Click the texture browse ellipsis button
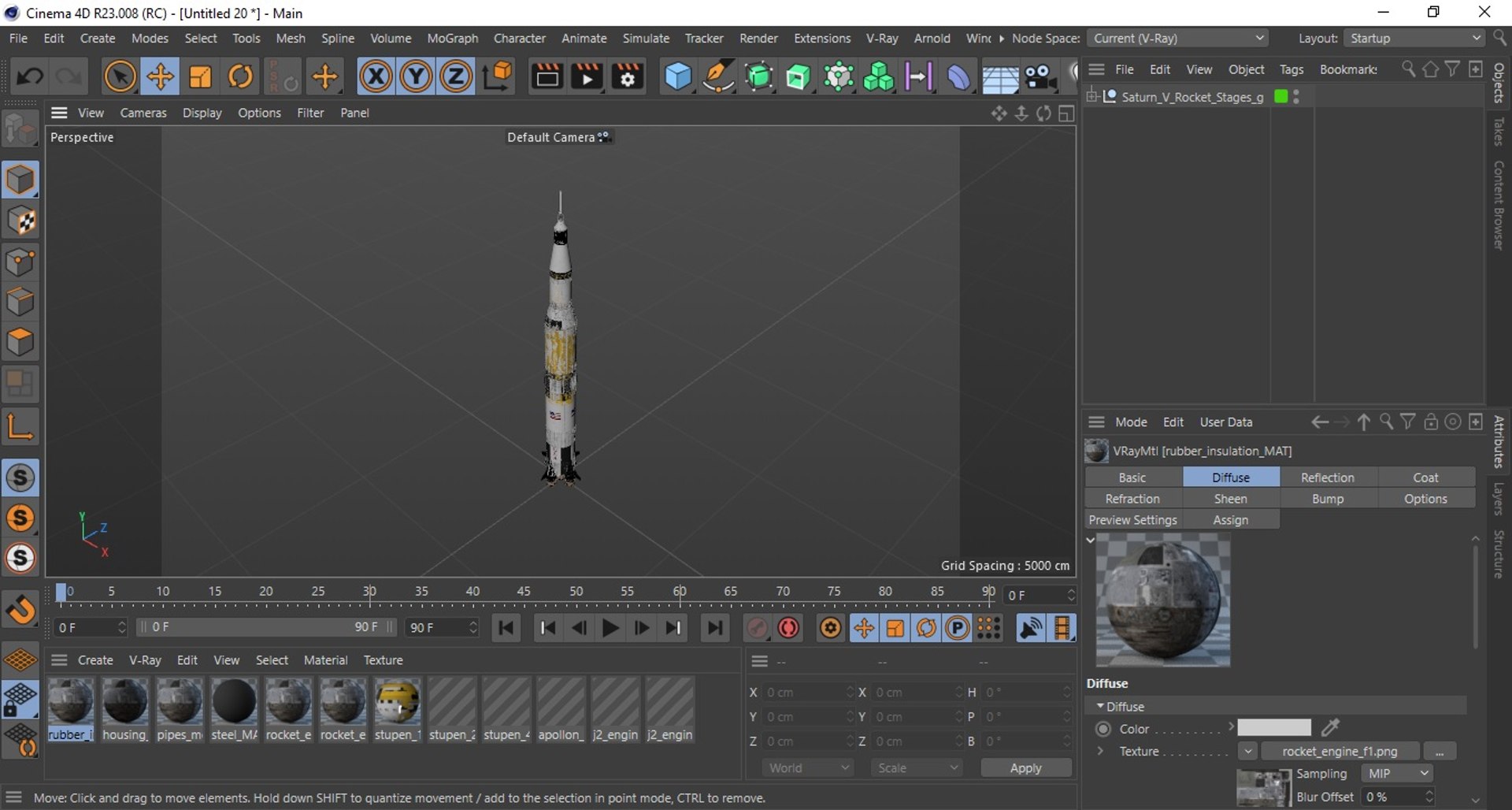The image size is (1512, 810). (1440, 751)
